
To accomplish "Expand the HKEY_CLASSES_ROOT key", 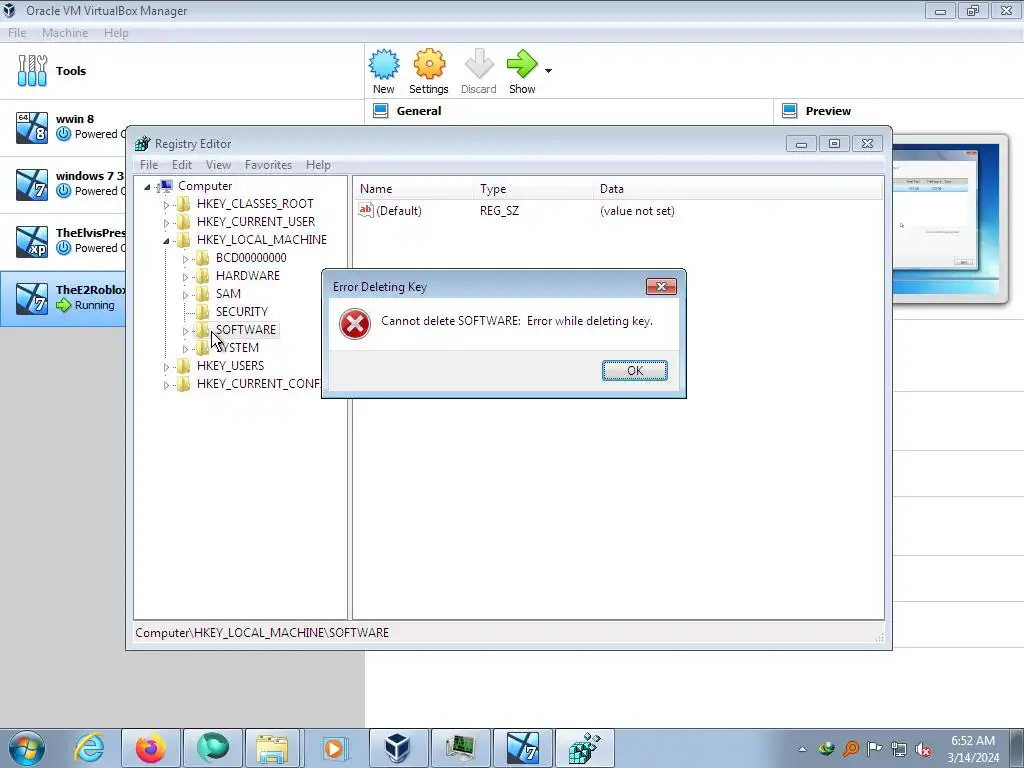I will [x=166, y=205].
